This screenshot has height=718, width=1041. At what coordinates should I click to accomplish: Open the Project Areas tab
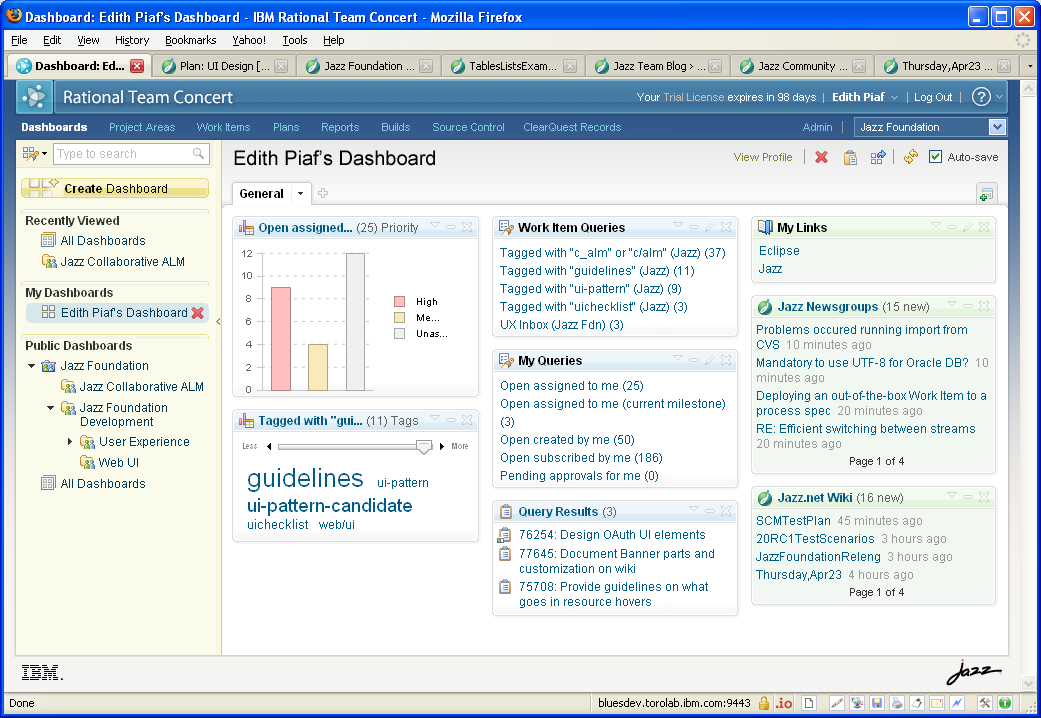[x=142, y=127]
